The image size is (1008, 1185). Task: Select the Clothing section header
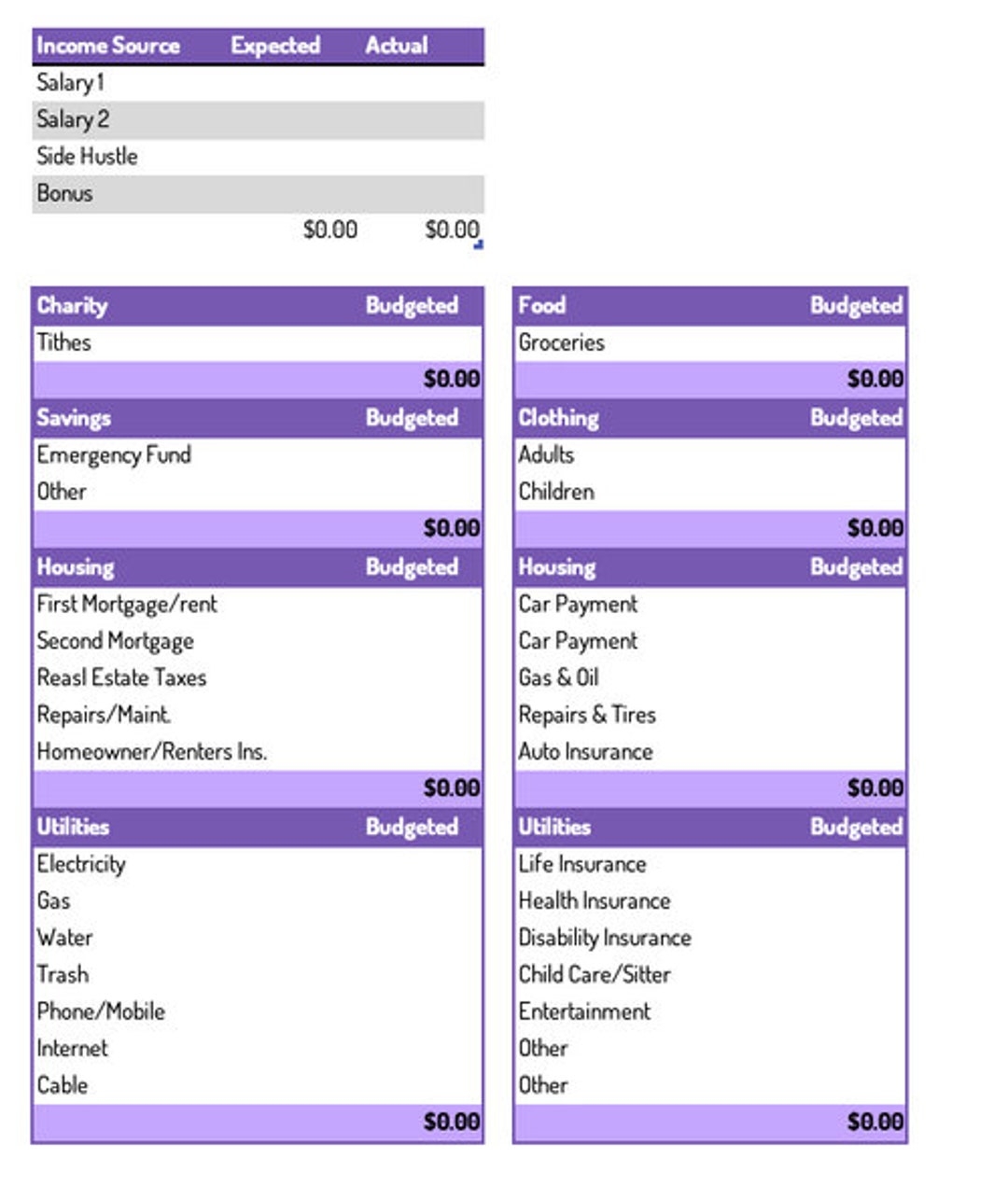tap(559, 417)
